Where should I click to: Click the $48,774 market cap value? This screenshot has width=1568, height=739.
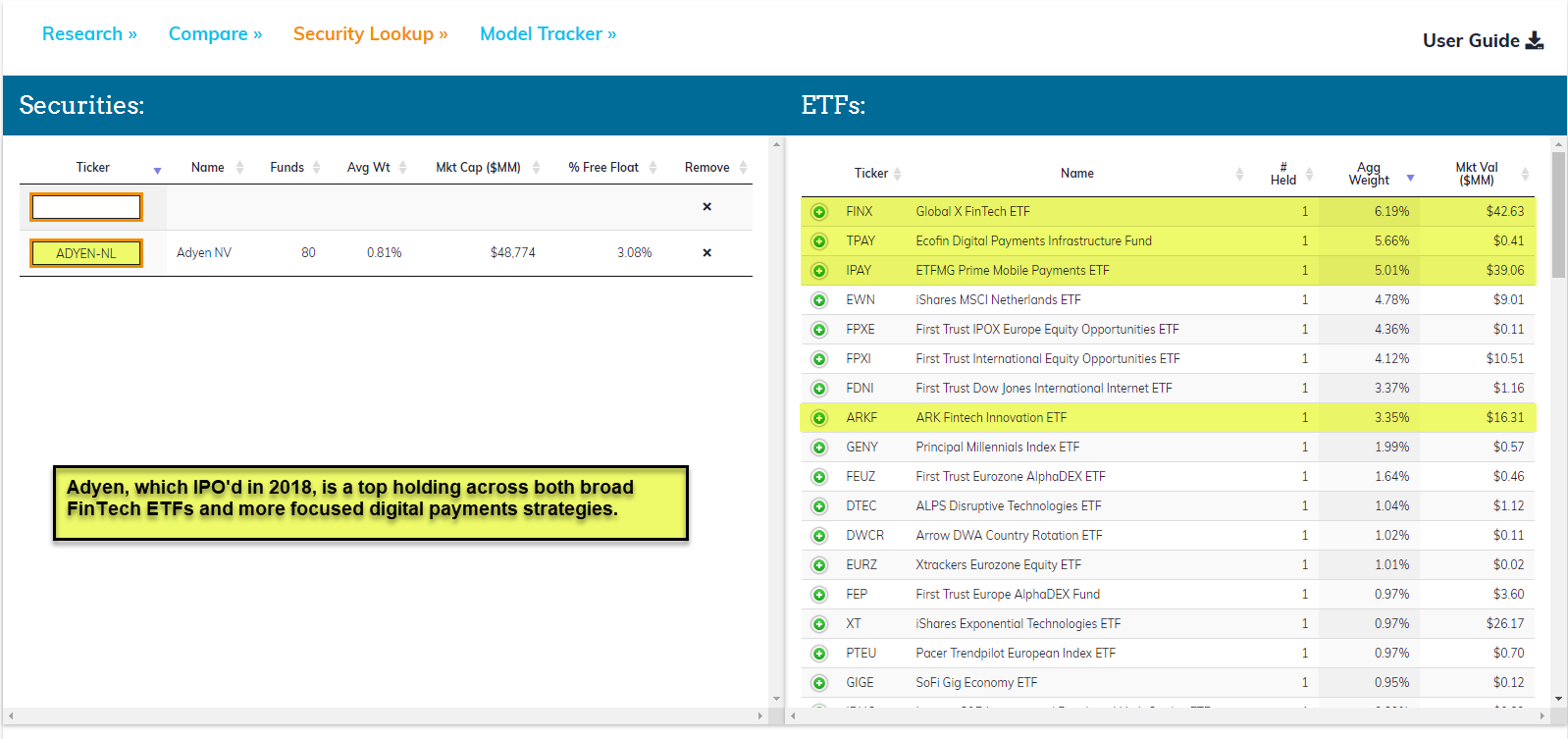tap(512, 253)
